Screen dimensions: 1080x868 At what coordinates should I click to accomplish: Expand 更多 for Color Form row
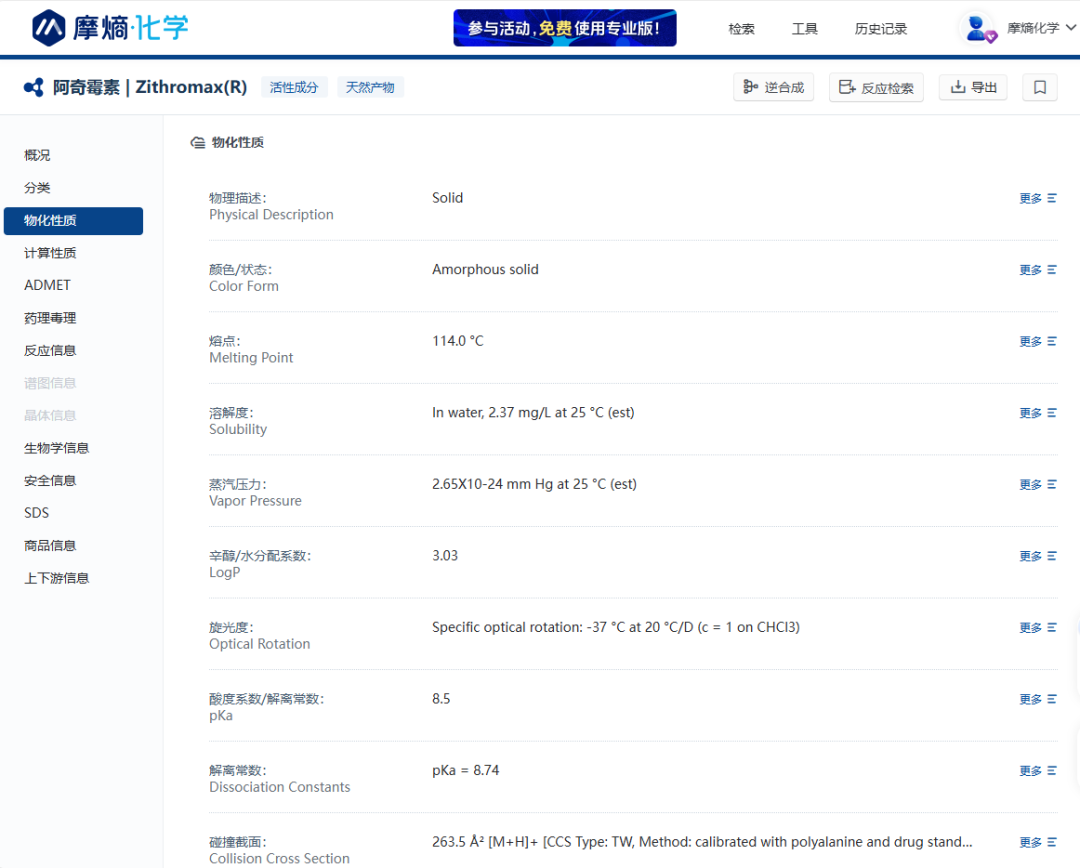click(x=1038, y=270)
